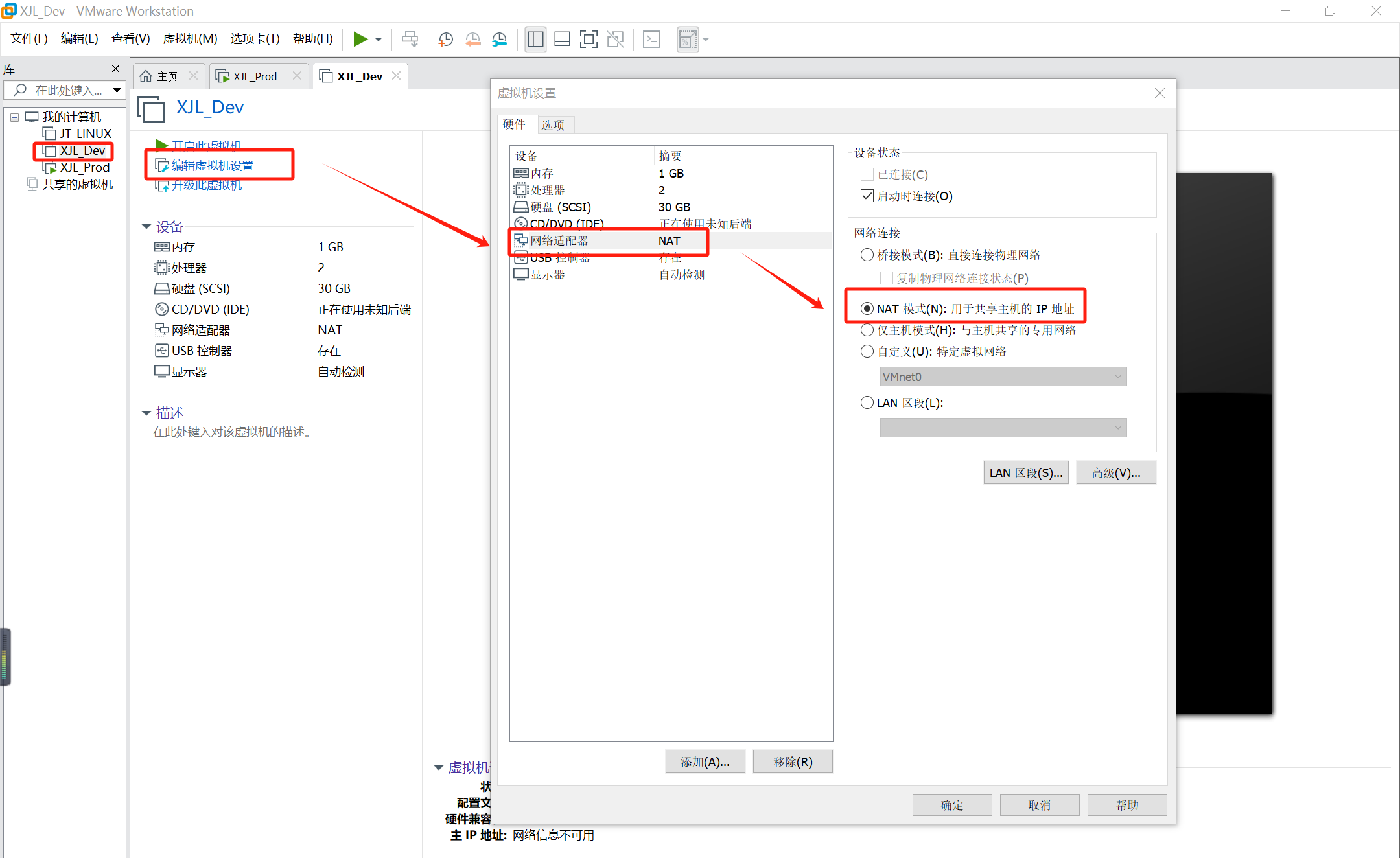This screenshot has width=1400, height=858.
Task: Click the 添加(A)... button
Action: (x=705, y=761)
